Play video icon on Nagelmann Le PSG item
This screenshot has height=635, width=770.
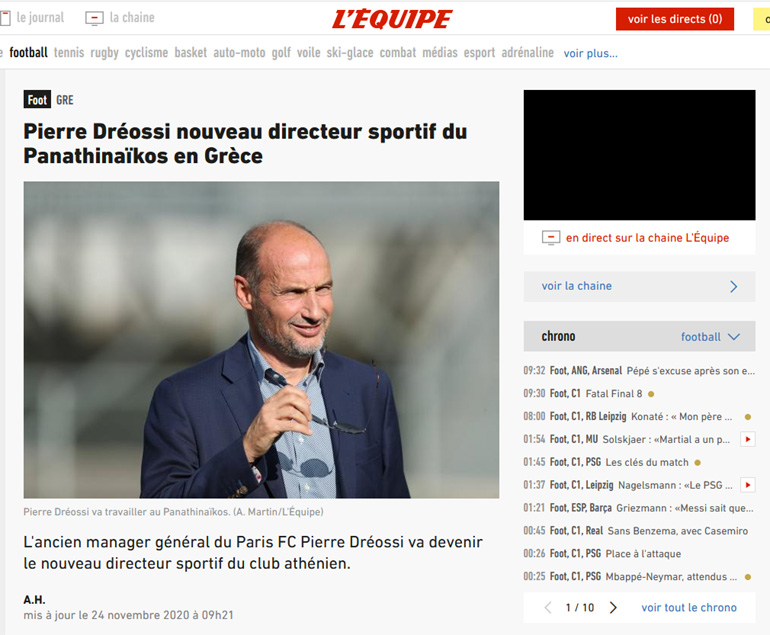[x=747, y=485]
